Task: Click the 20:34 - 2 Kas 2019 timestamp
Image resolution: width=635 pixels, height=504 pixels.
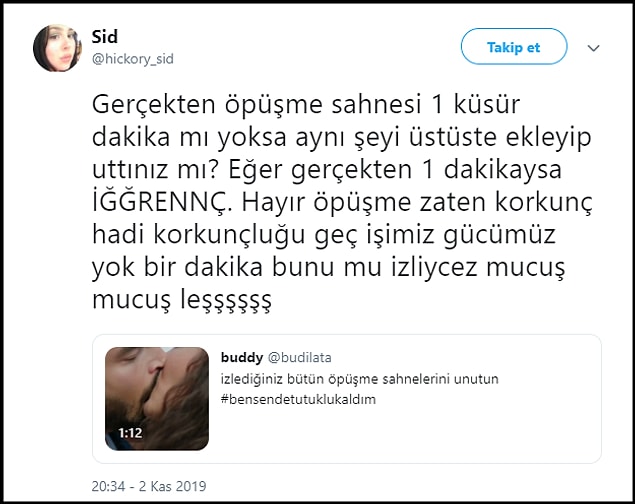Action: pos(149,486)
